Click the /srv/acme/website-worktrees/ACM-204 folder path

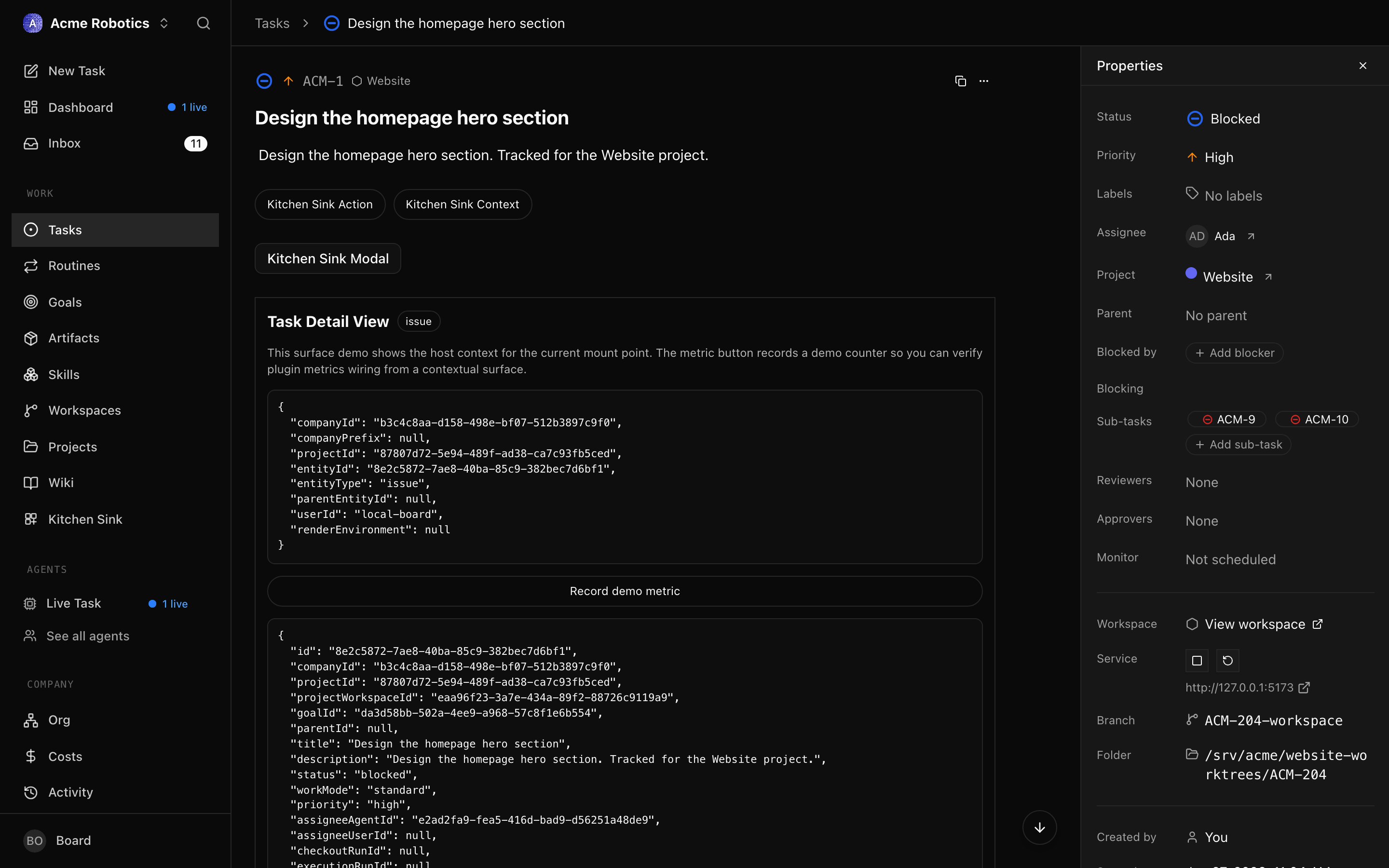click(1286, 765)
